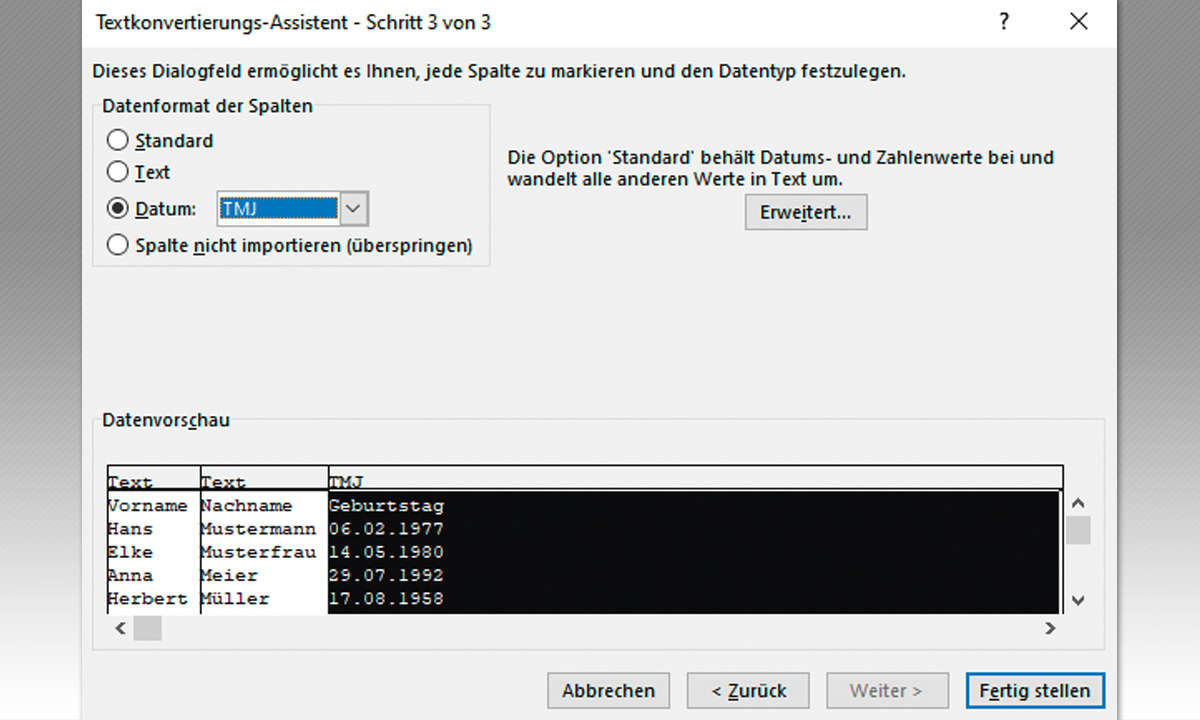Viewport: 1200px width, 720px height.
Task: Click the Anna cell in preview
Action: tap(131, 575)
